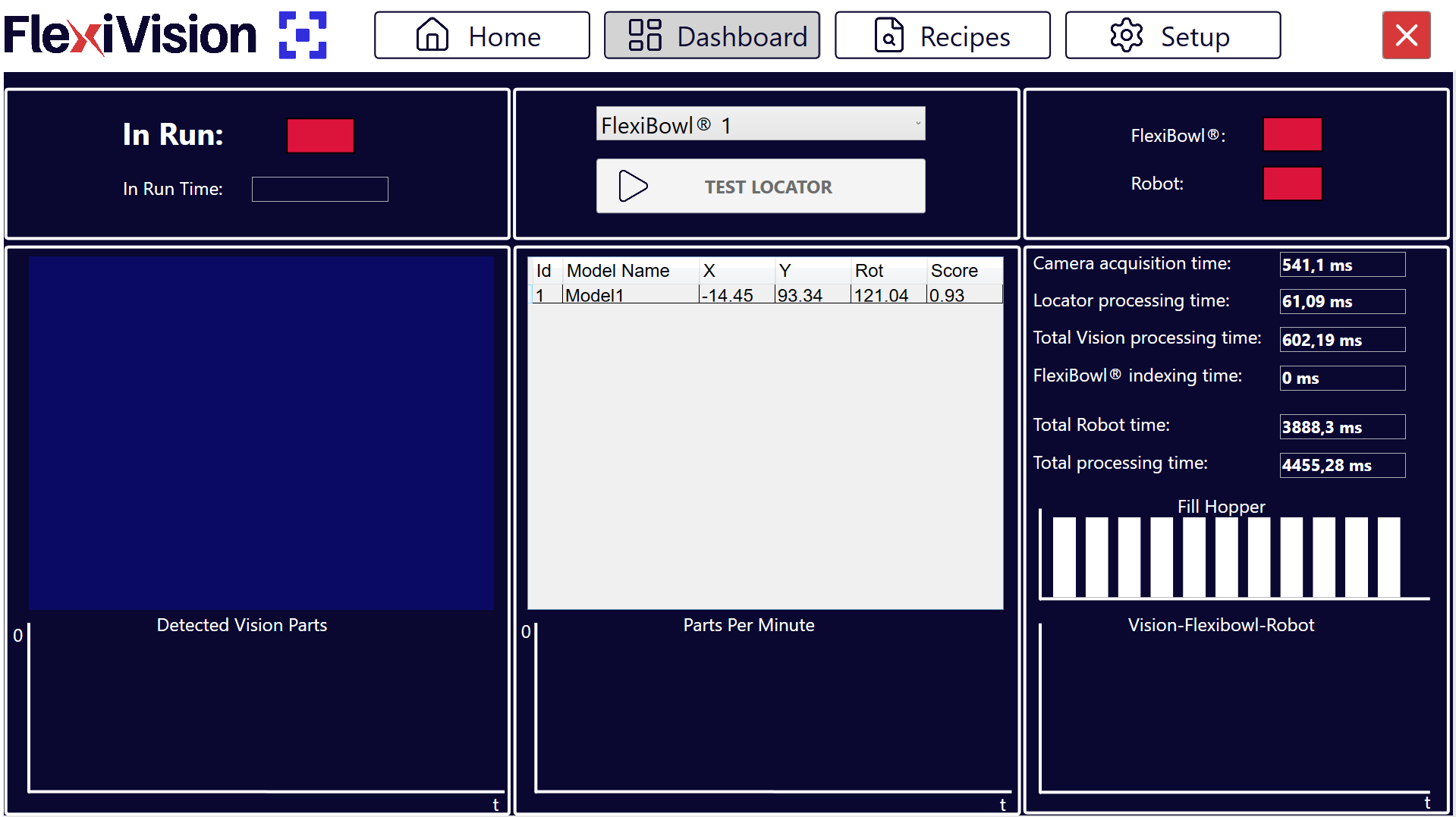Click the Rot value 121.04 cell
The height and width of the screenshot is (817, 1456).
click(x=888, y=295)
